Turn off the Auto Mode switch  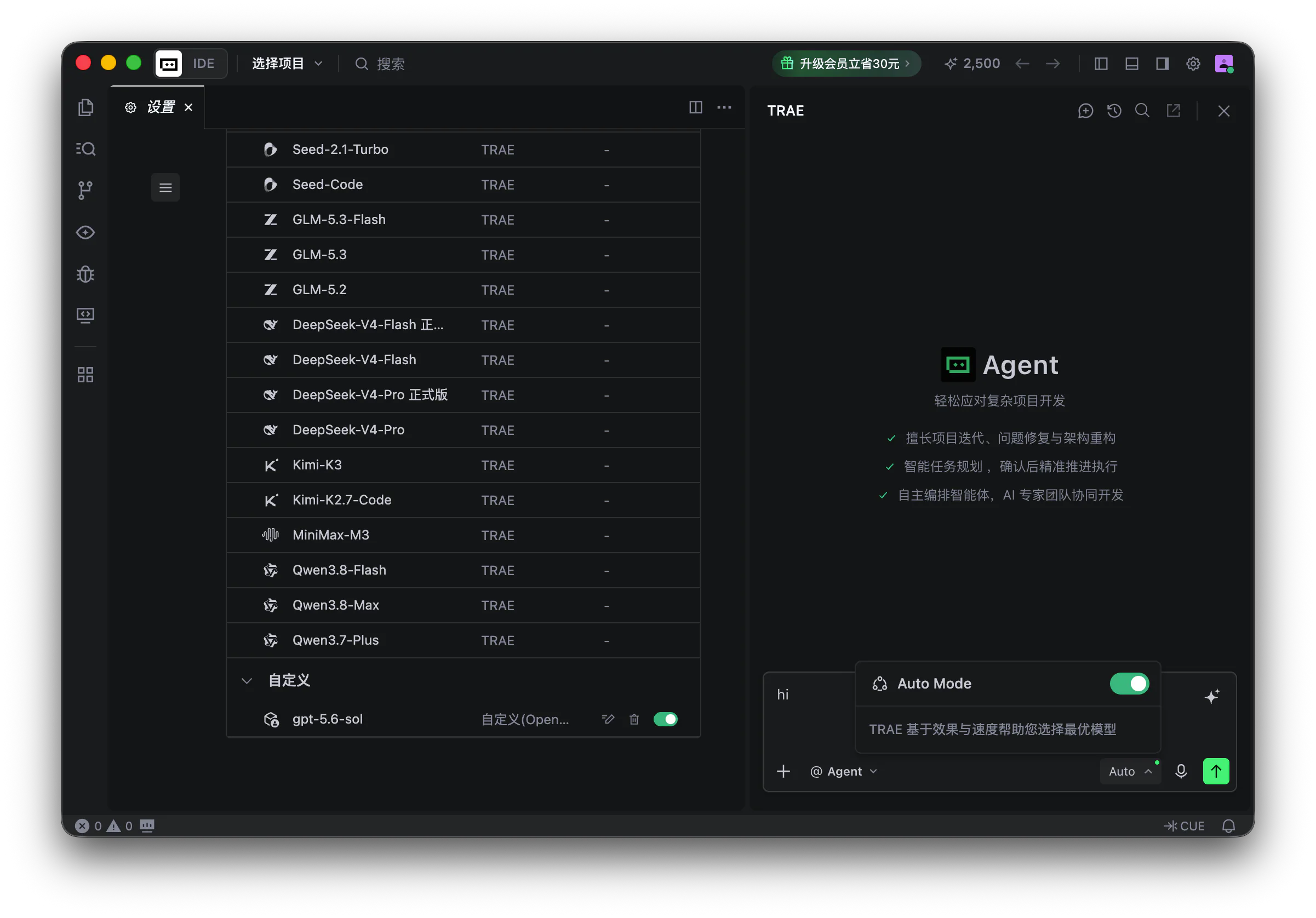click(x=1129, y=684)
